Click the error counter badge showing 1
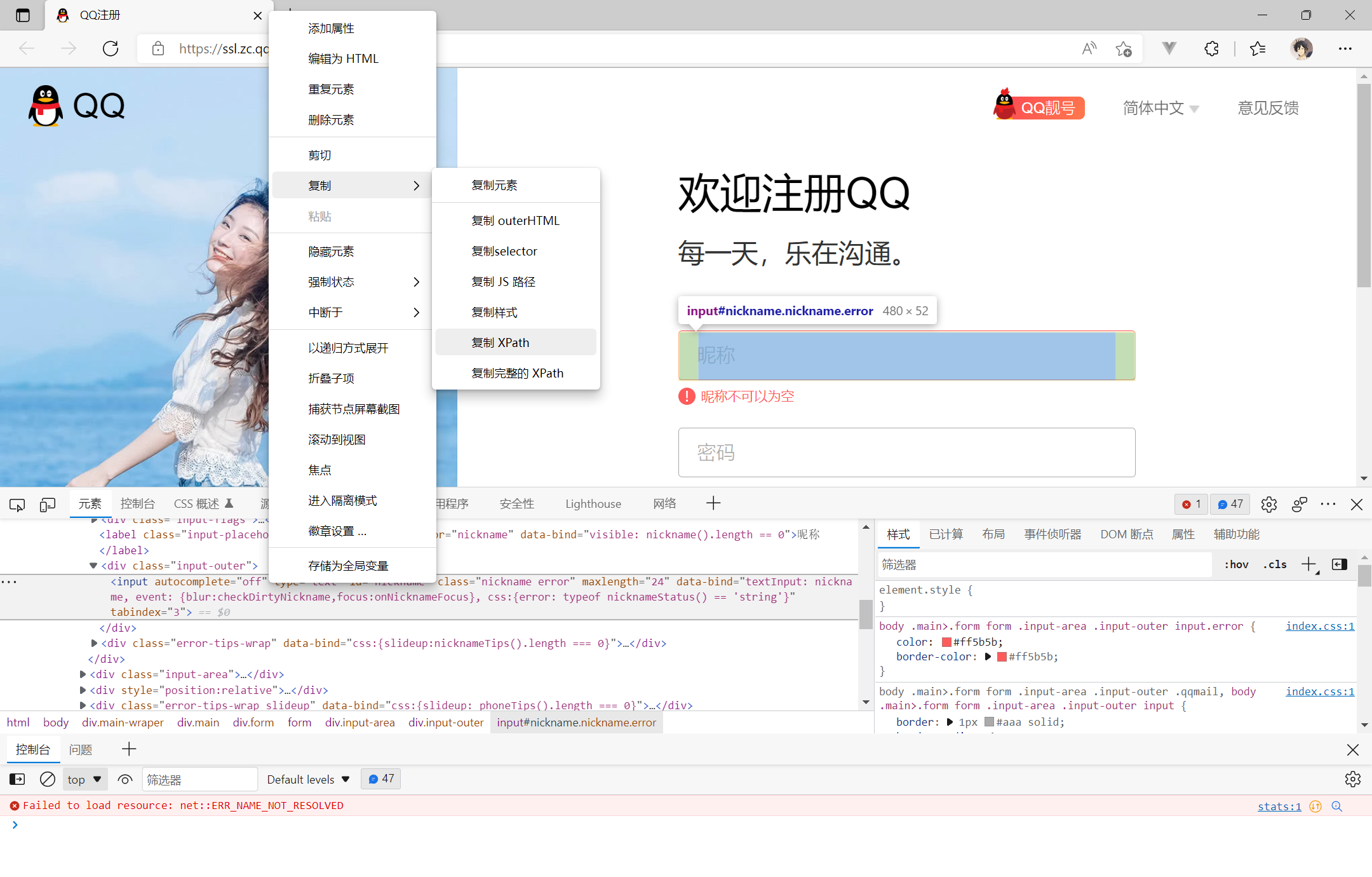Screen dimensions: 1372x877 (x=1191, y=504)
